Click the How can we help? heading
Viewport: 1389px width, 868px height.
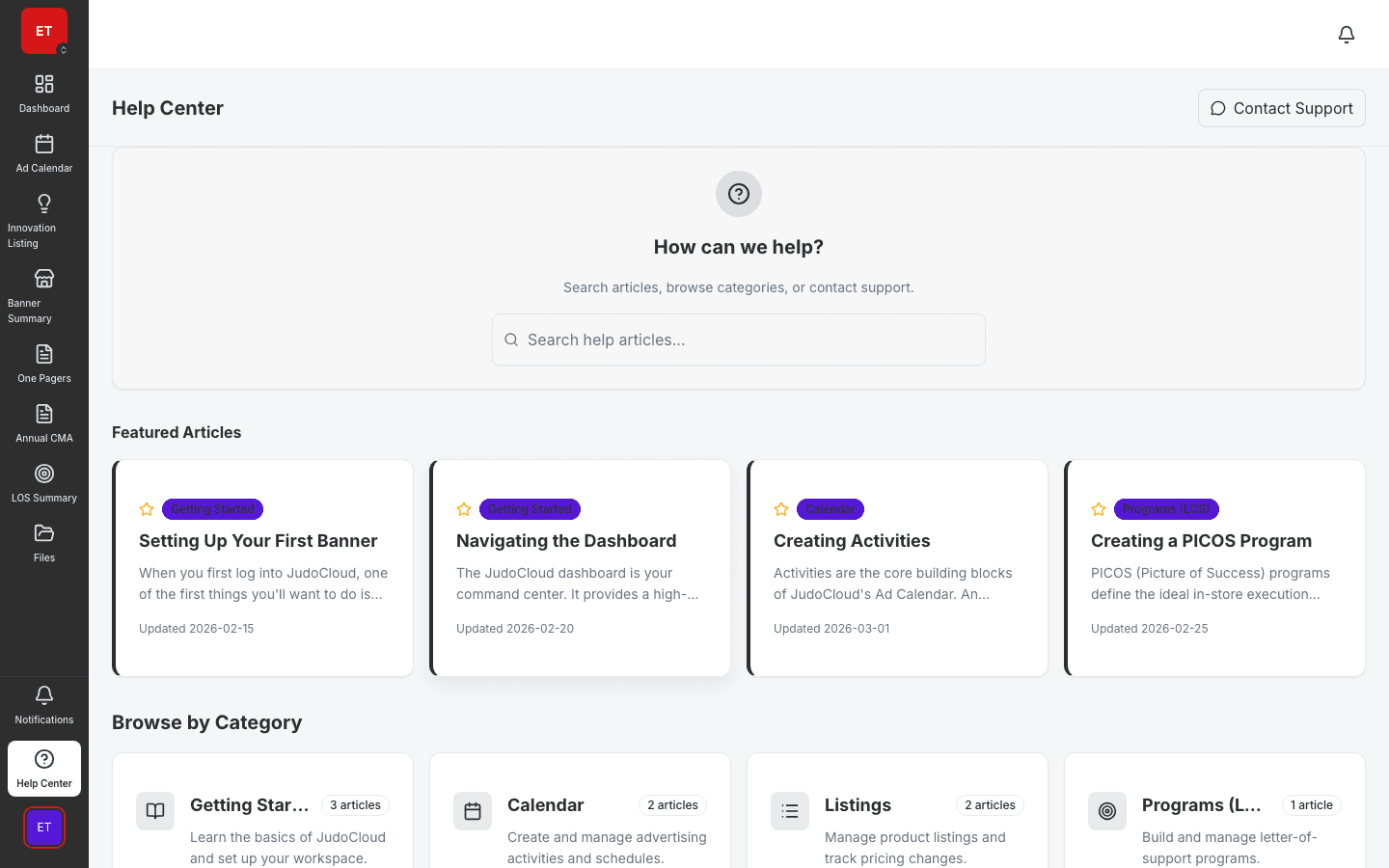point(739,247)
